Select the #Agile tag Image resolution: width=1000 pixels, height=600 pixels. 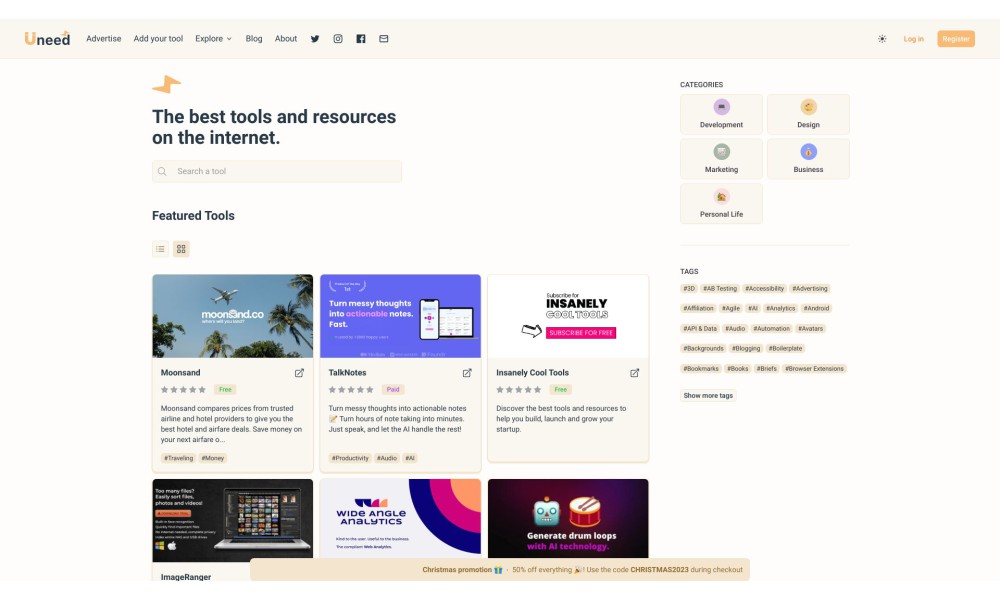point(731,309)
